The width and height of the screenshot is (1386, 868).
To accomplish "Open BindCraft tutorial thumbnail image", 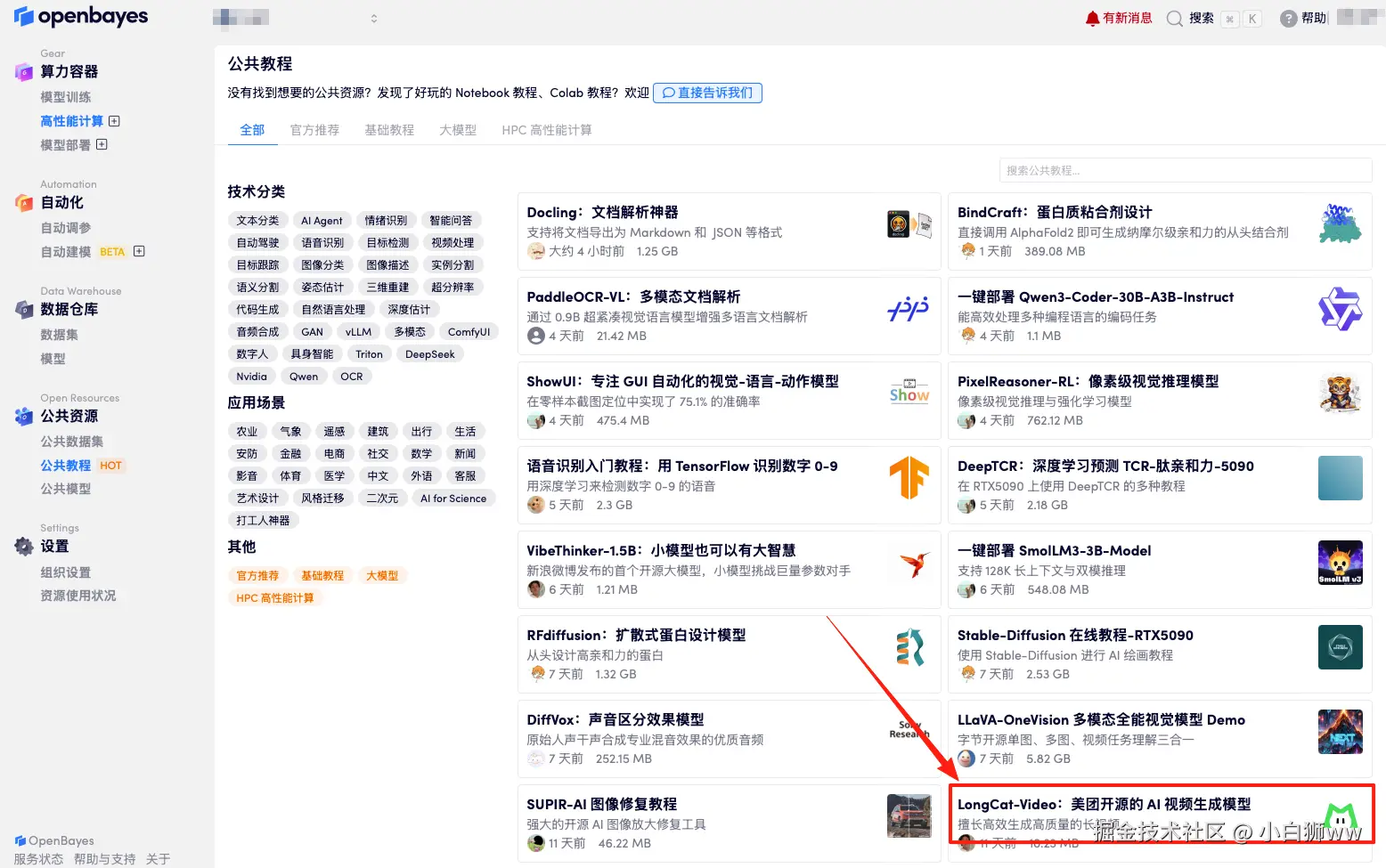I will [1341, 223].
